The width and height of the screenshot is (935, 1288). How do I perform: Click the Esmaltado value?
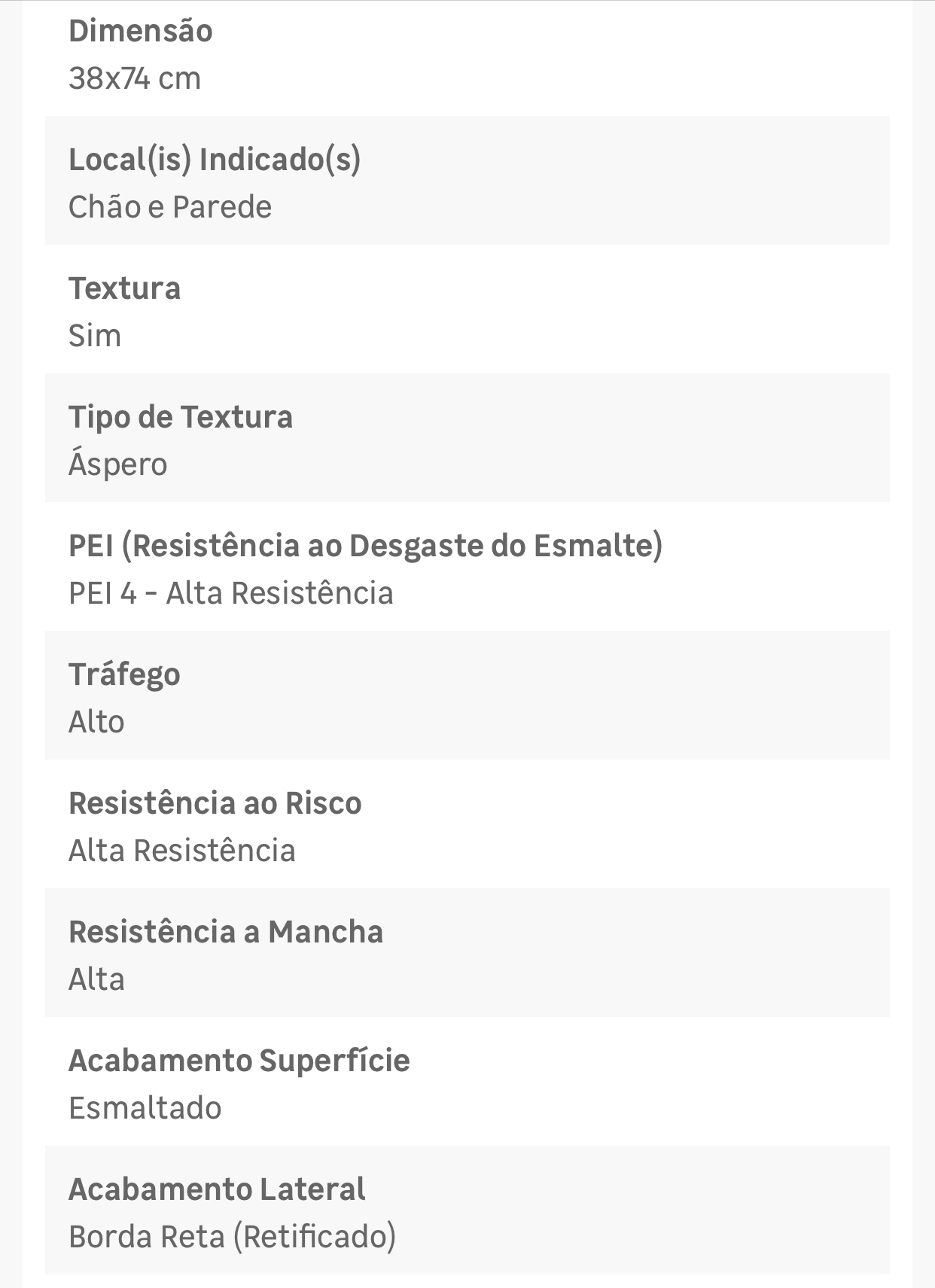tap(145, 1108)
